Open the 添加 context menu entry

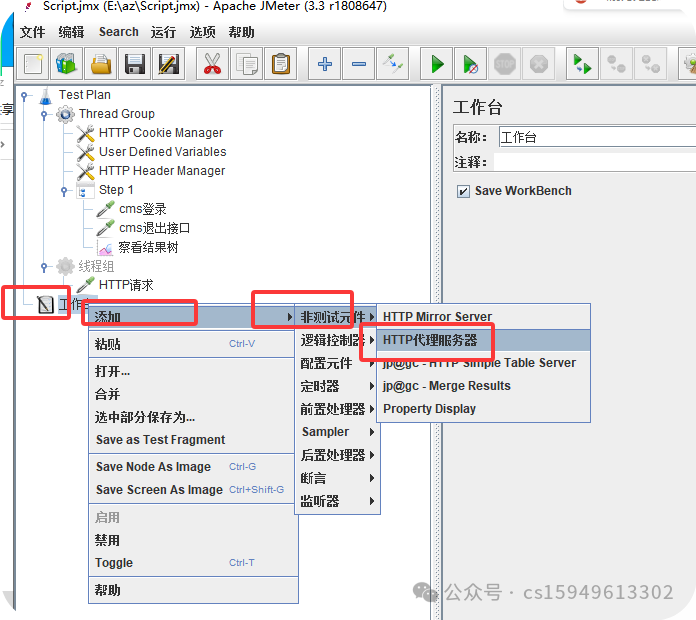pos(193,317)
